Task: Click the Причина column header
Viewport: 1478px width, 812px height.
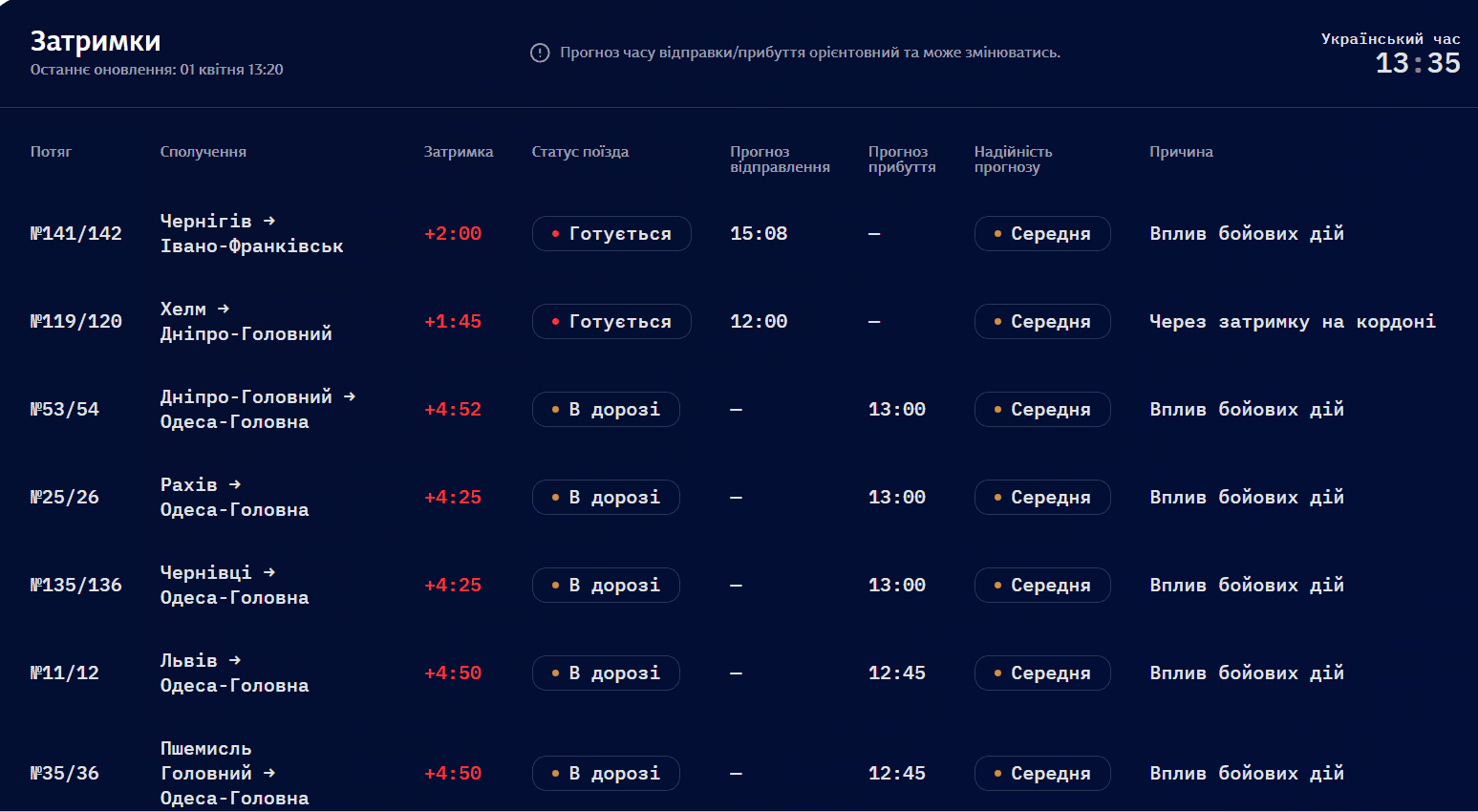Action: 1181,152
